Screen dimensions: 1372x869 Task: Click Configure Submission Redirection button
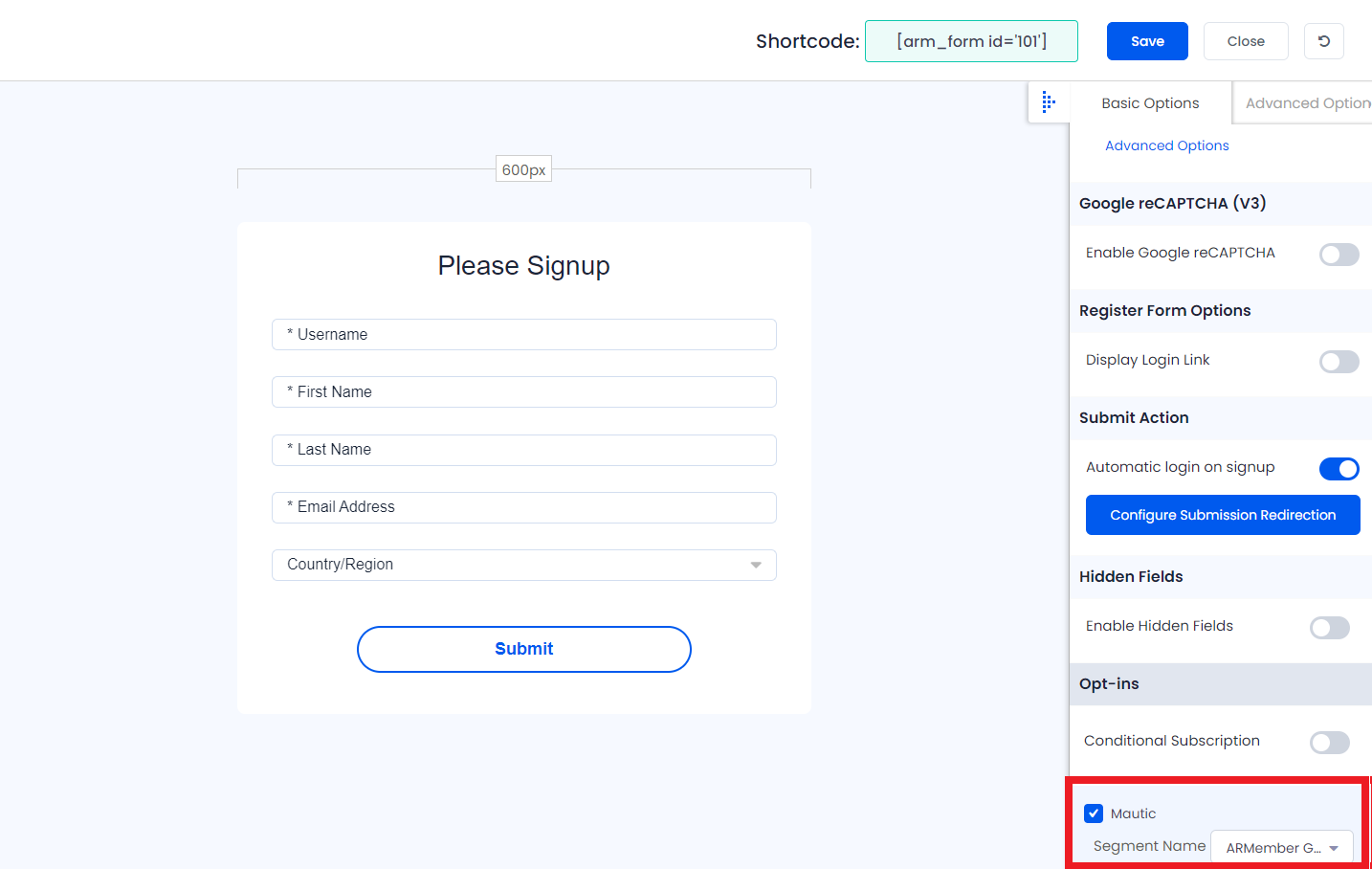(1223, 515)
